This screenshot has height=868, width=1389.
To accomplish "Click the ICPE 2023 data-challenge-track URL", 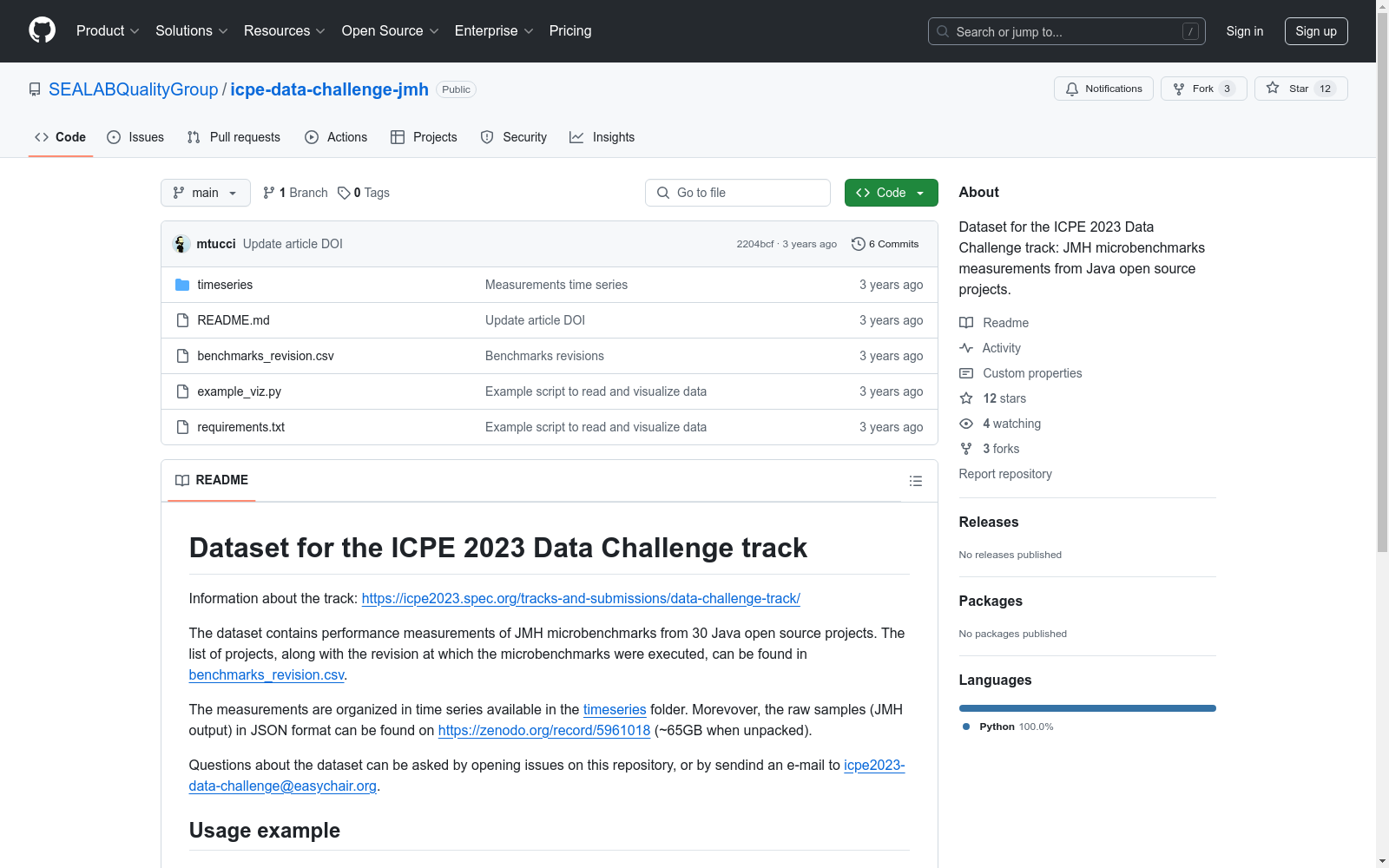I will tap(581, 598).
